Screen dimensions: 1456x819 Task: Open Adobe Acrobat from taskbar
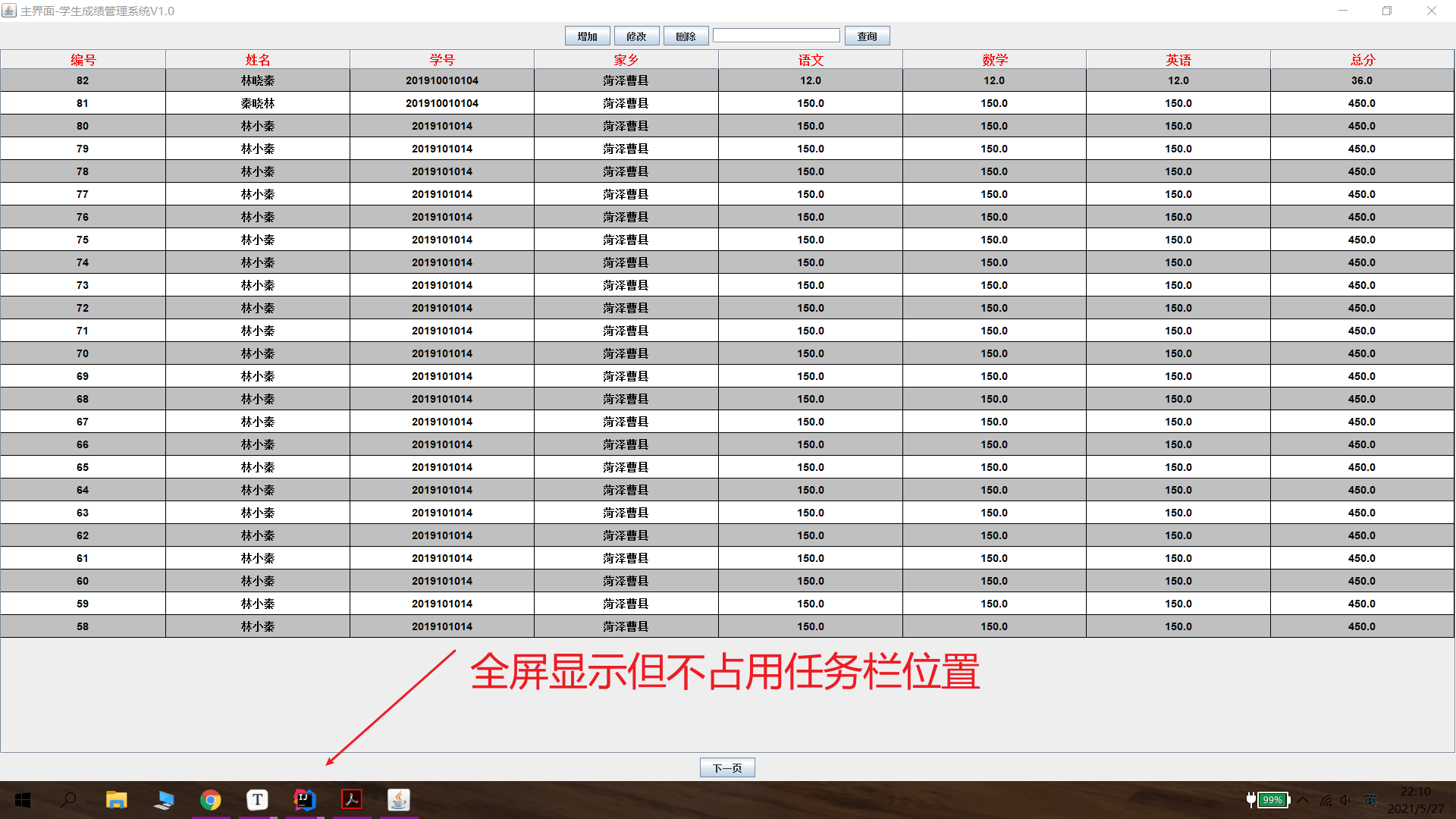tap(351, 800)
